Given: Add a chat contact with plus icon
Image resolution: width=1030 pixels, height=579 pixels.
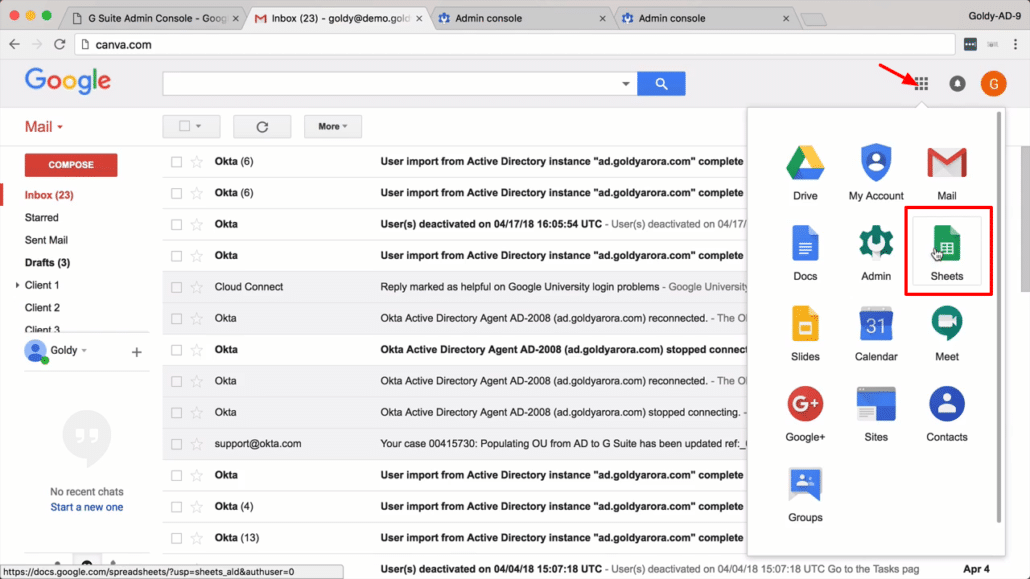Looking at the screenshot, I should pyautogui.click(x=137, y=352).
